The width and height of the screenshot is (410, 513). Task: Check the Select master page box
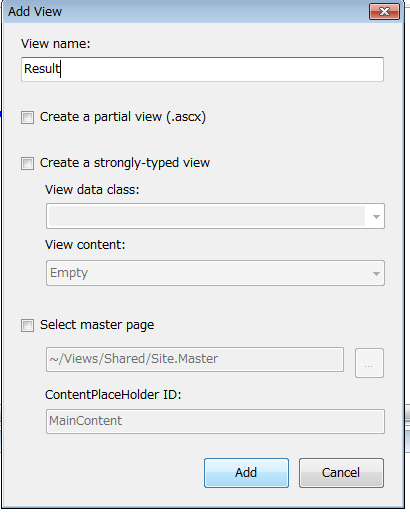coord(27,326)
